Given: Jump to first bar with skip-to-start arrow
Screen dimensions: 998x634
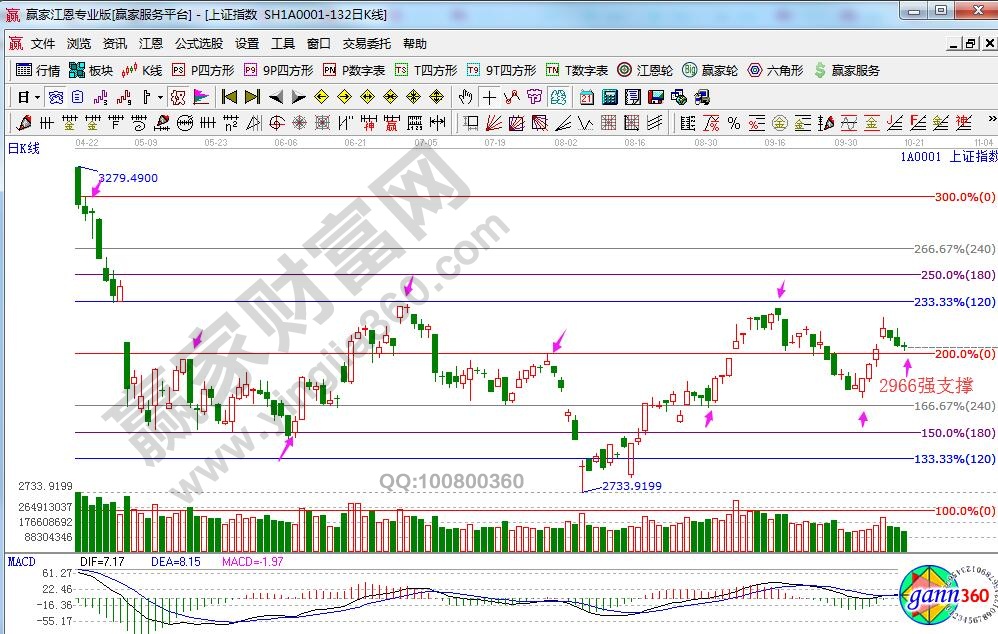Looking at the screenshot, I should pos(229,97).
